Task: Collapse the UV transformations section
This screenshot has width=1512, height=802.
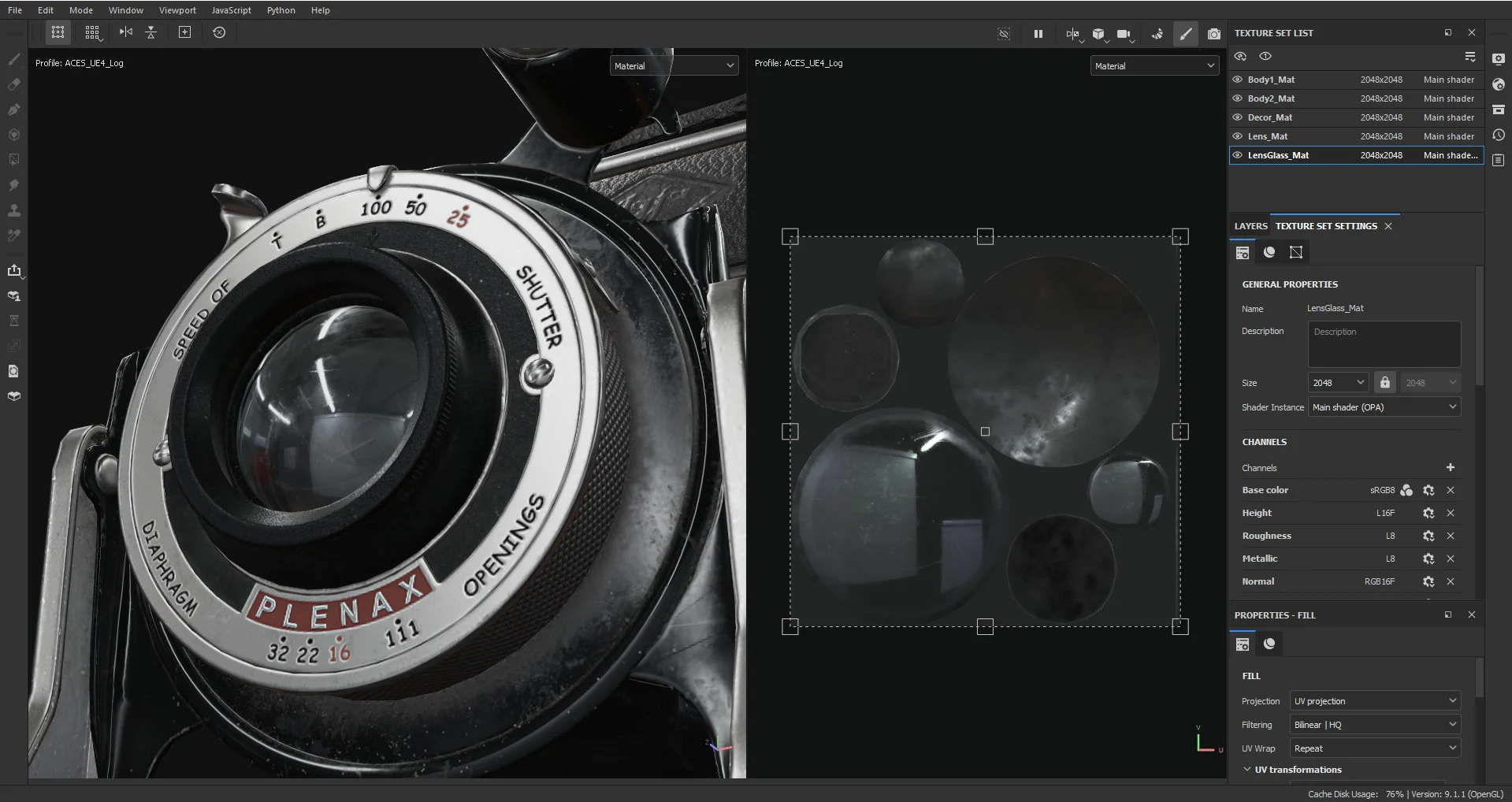Action: (1246, 770)
